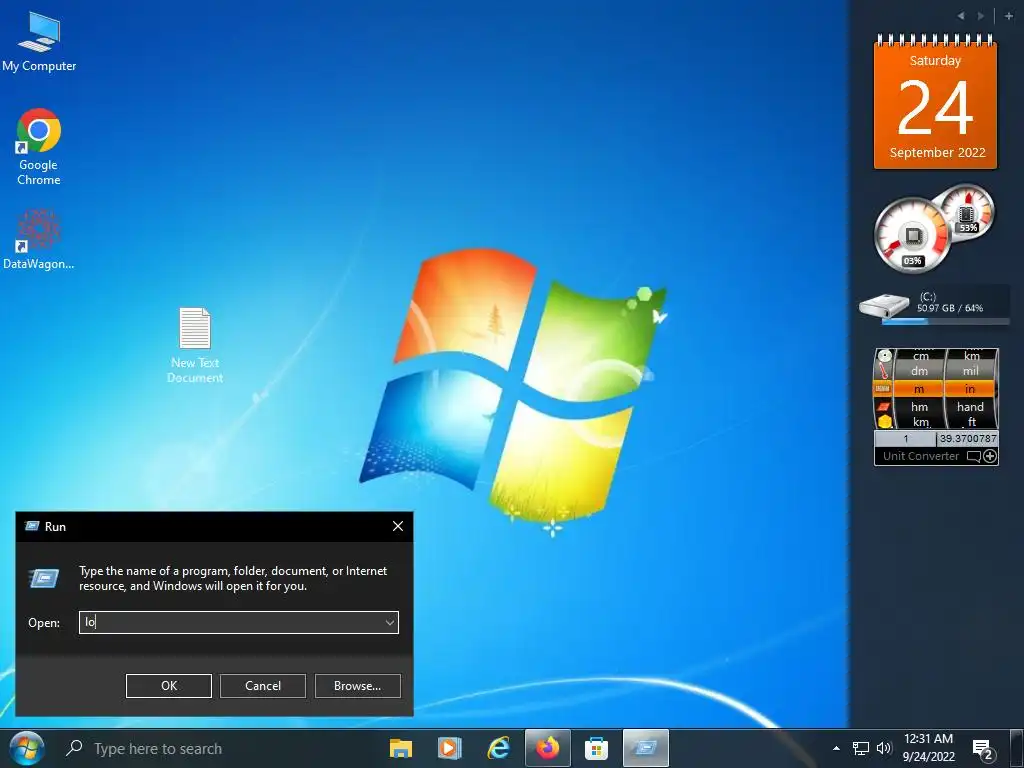Go to next sidebar page arrow
Image resolution: width=1024 pixels, height=768 pixels.
(980, 16)
